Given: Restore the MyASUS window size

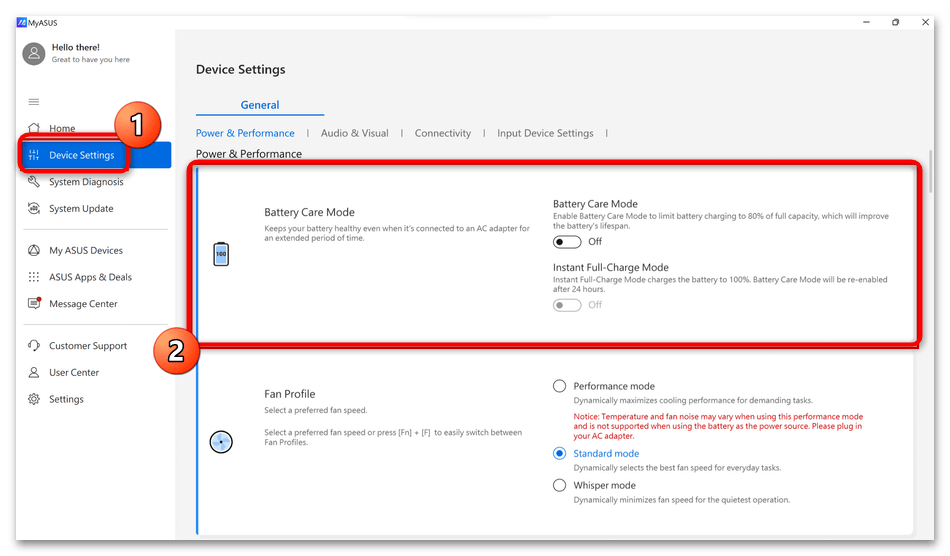Looking at the screenshot, I should point(895,22).
